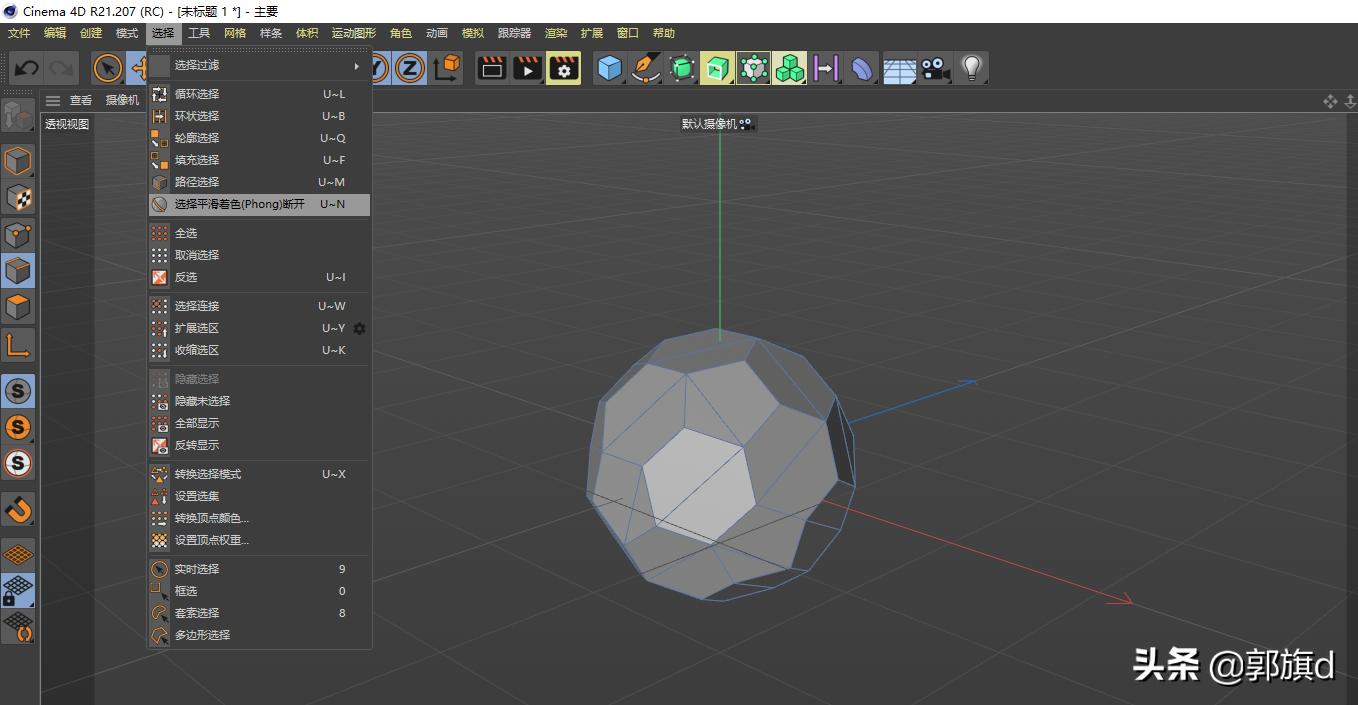Click 全选 in the selection menu
The height and width of the screenshot is (705, 1358).
[185, 232]
